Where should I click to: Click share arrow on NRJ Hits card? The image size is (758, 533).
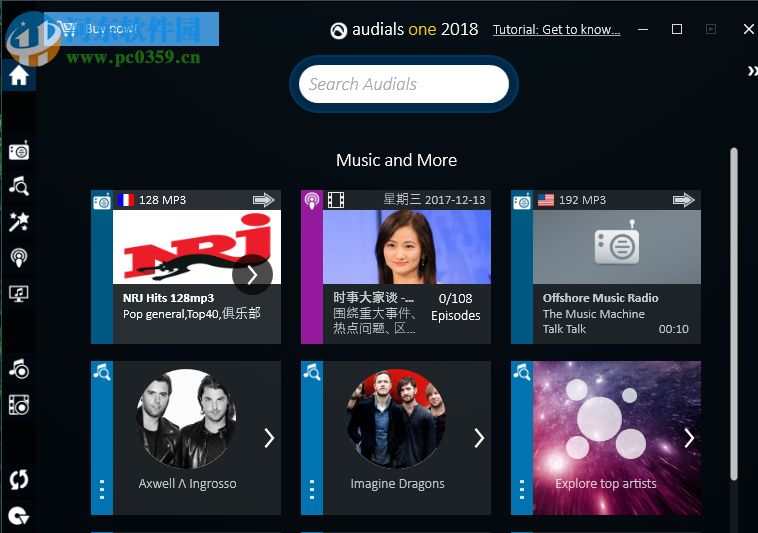[x=263, y=200]
